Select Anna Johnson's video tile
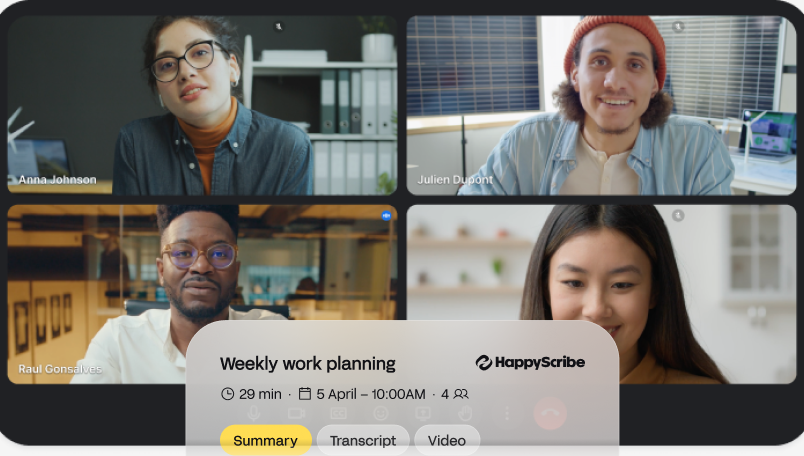Image resolution: width=804 pixels, height=456 pixels. click(x=202, y=105)
